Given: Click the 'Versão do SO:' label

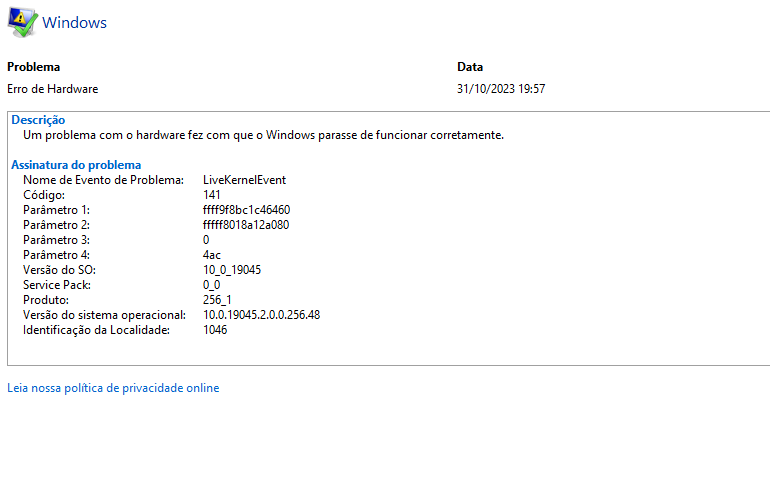Looking at the screenshot, I should 59,270.
